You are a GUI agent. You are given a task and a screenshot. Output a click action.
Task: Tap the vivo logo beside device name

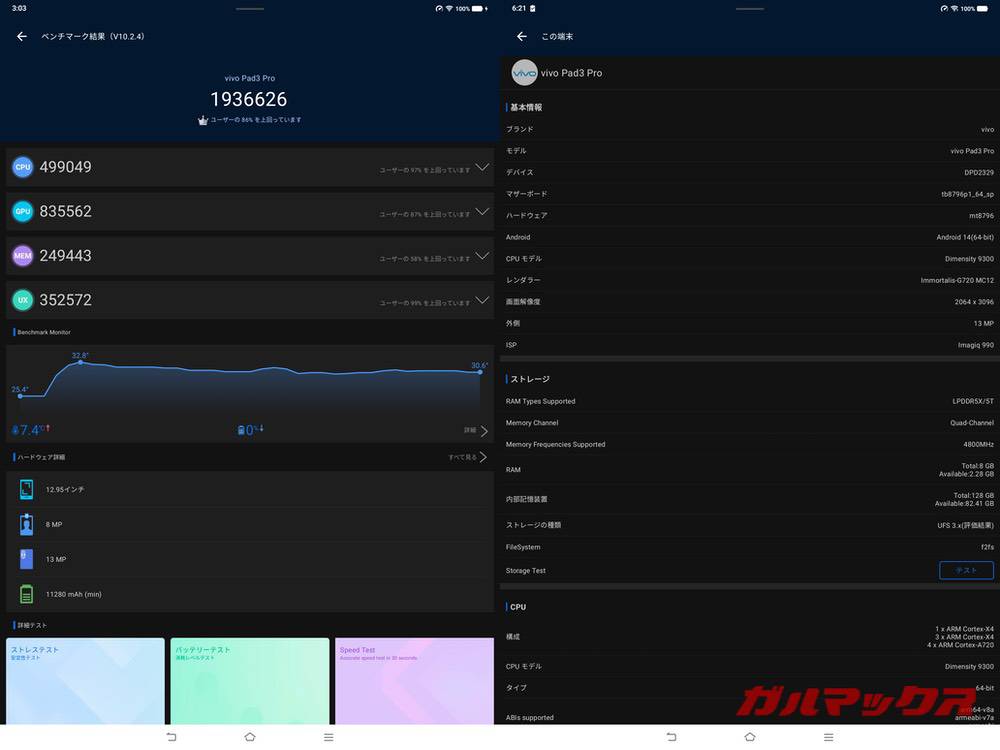click(524, 71)
